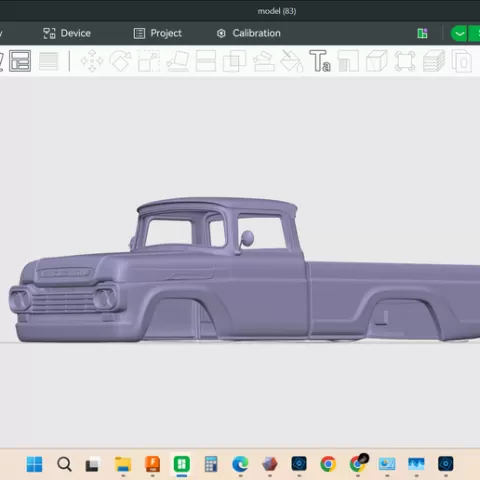
Task: Open the Calibration tab
Action: (x=249, y=33)
